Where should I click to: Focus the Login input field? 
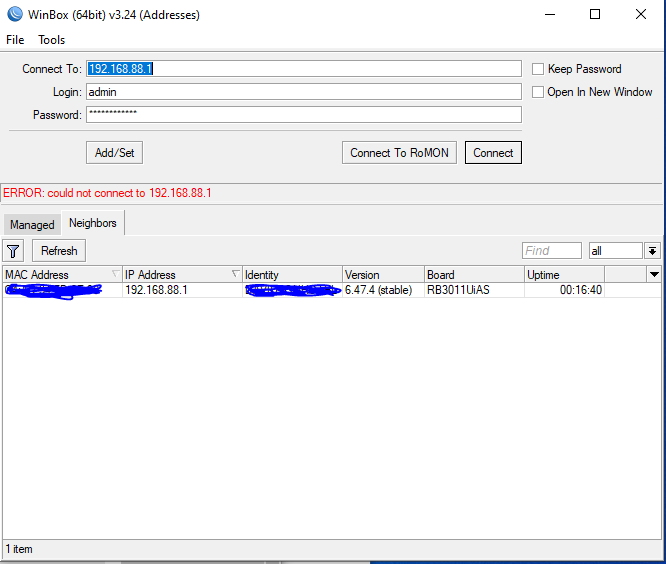coord(304,92)
